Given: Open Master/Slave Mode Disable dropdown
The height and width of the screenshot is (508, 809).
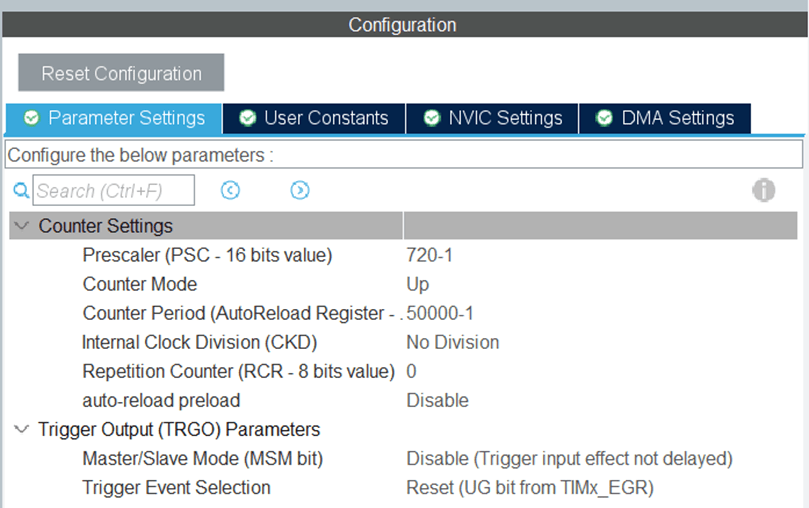Looking at the screenshot, I should click(569, 458).
